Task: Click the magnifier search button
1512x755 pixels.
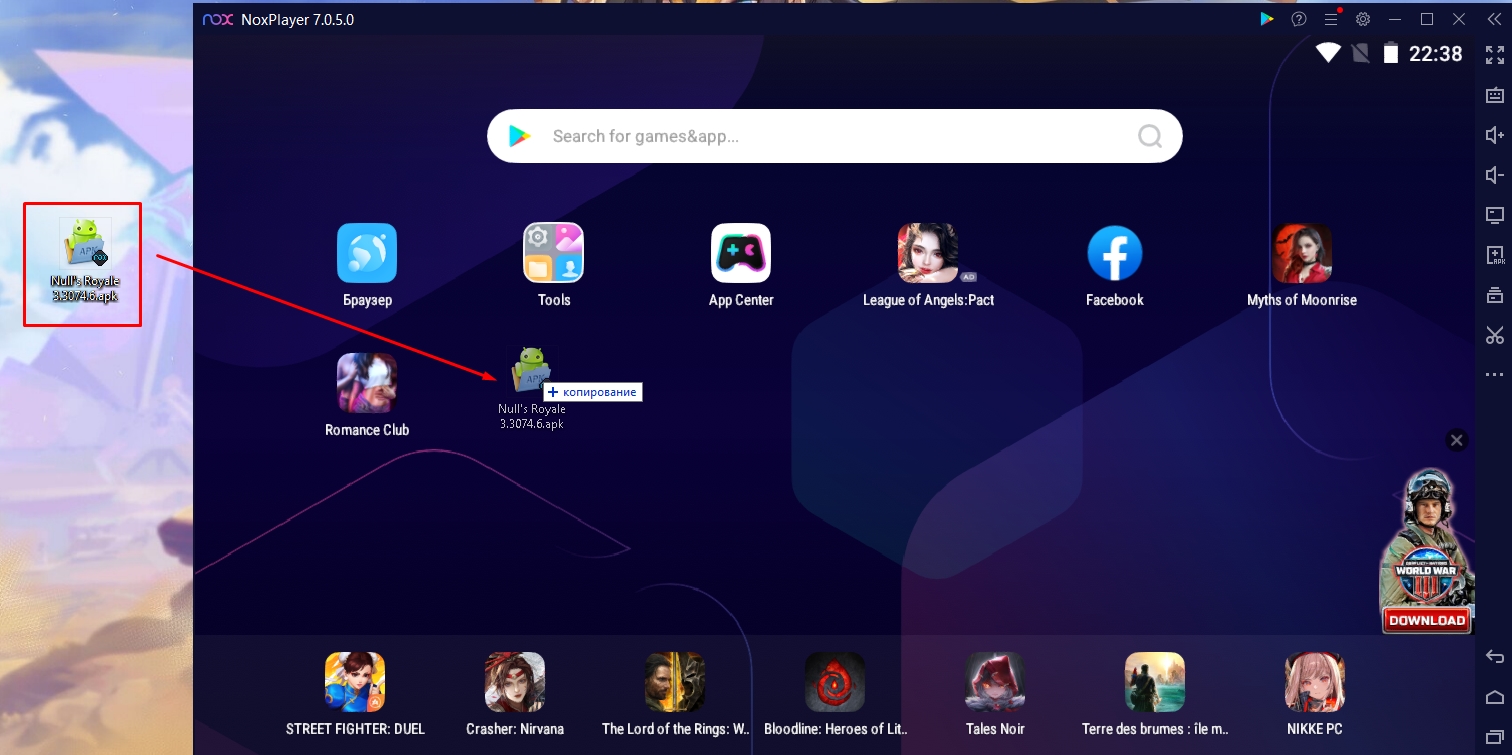Action: (1150, 136)
